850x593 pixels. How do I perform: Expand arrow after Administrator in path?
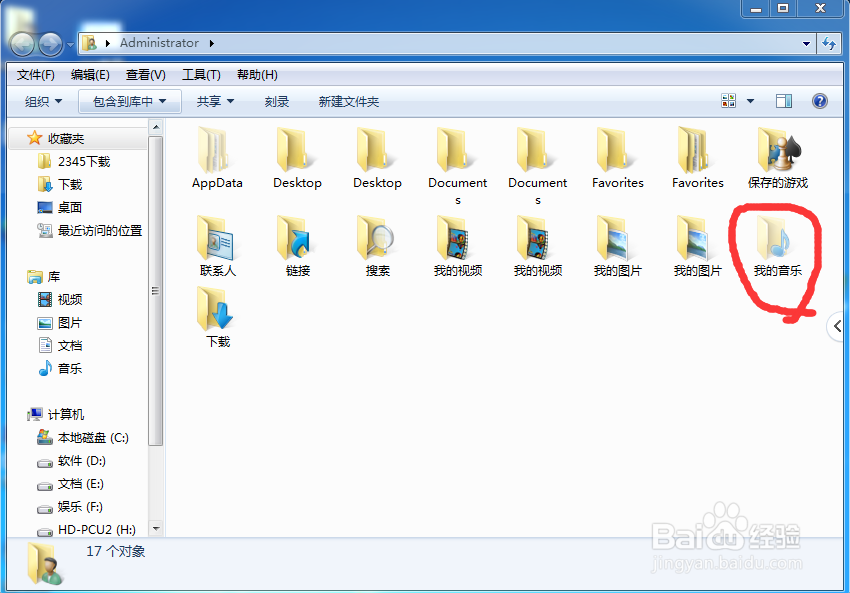[211, 43]
